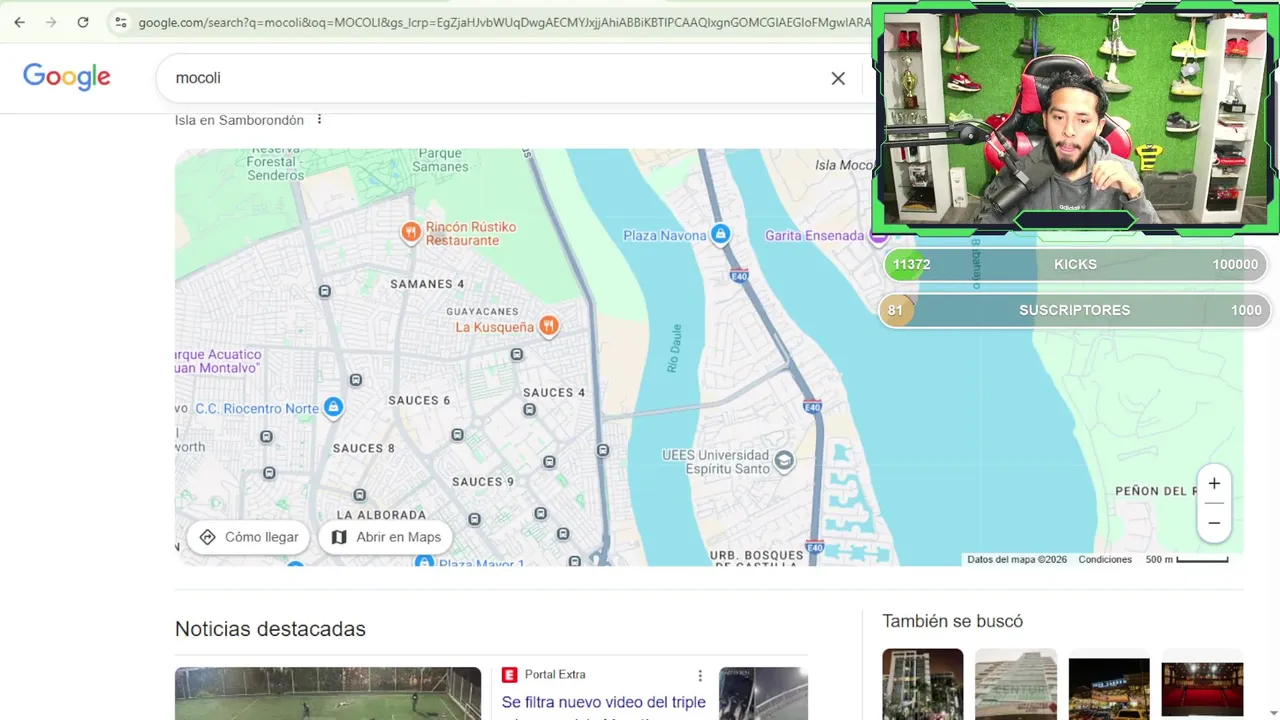This screenshot has height=720, width=1280.
Task: Reload the page with the refresh icon
Action: pyautogui.click(x=83, y=22)
